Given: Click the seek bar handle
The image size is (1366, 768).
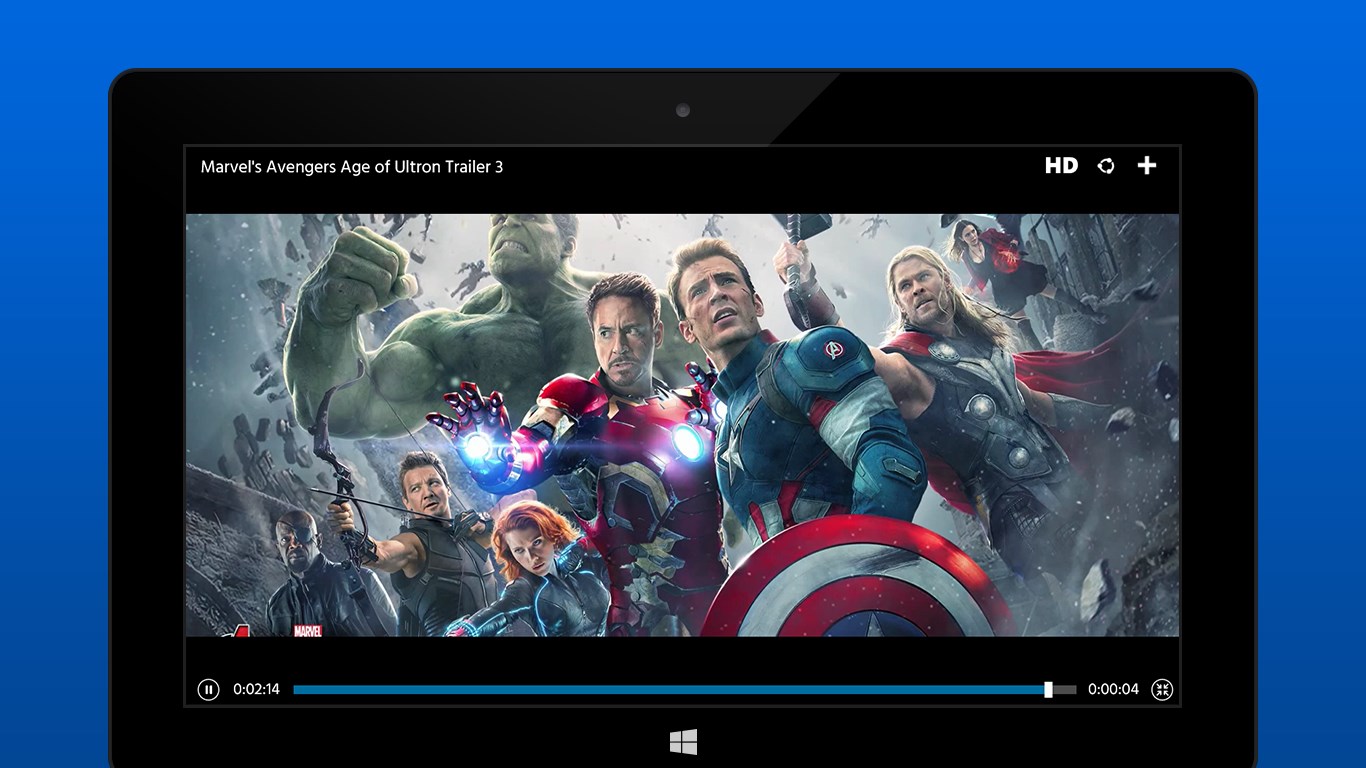Looking at the screenshot, I should tap(1048, 689).
